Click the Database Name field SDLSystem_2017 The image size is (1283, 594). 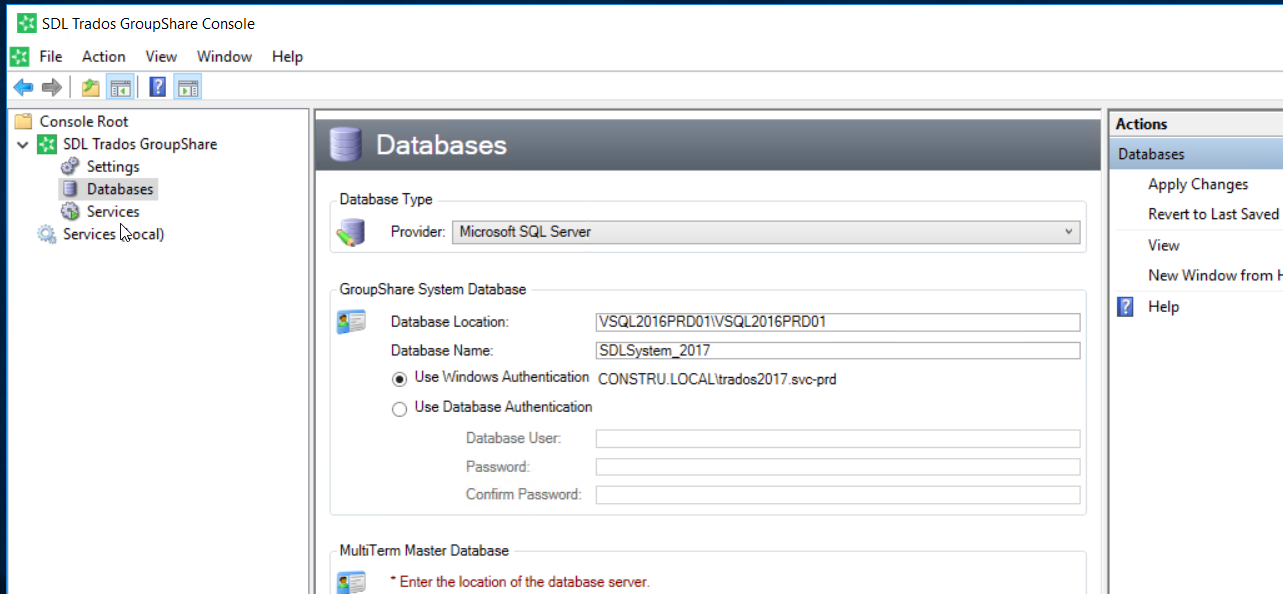pyautogui.click(x=838, y=350)
